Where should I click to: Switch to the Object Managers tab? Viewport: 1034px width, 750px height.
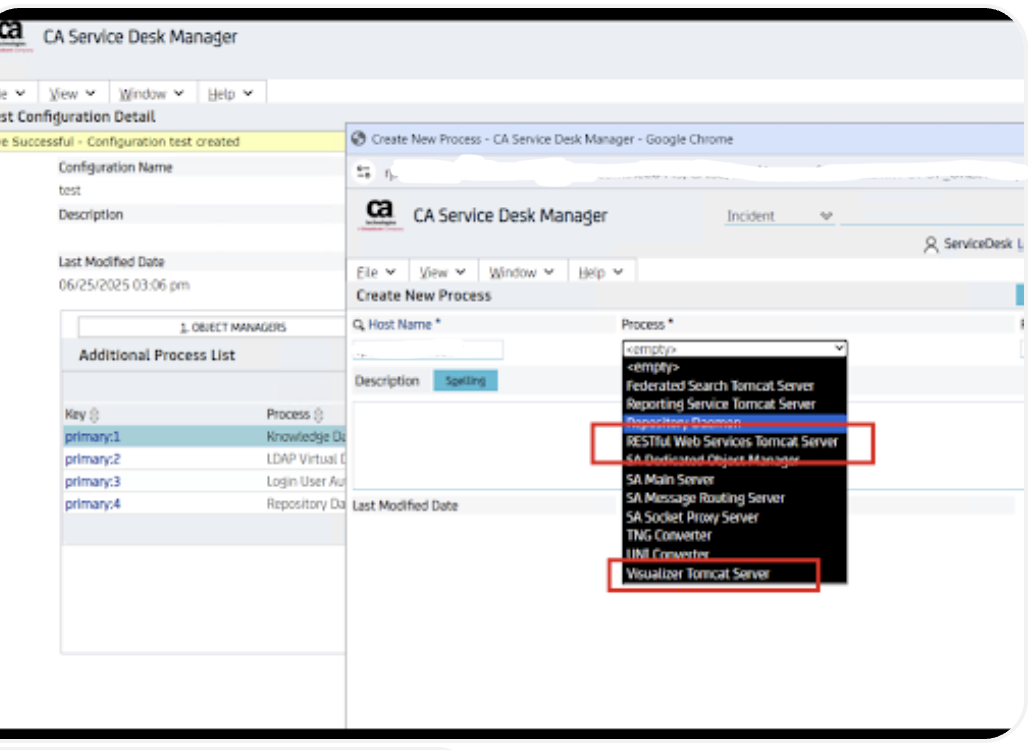(232, 327)
